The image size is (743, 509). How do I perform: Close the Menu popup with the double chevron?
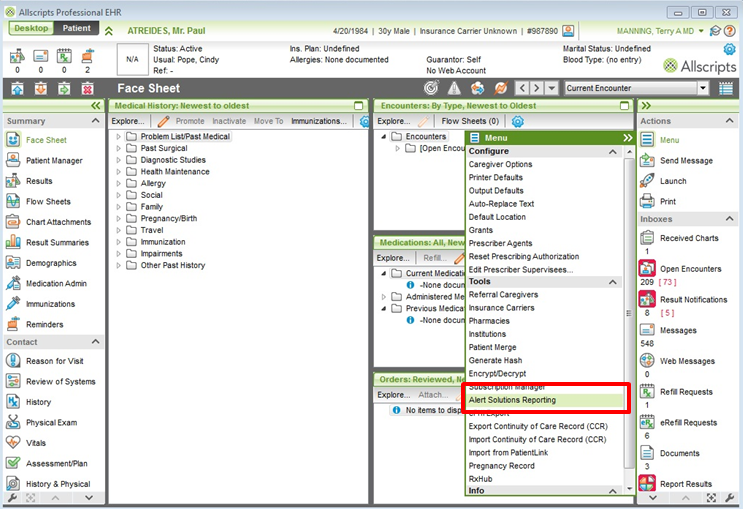pyautogui.click(x=627, y=137)
